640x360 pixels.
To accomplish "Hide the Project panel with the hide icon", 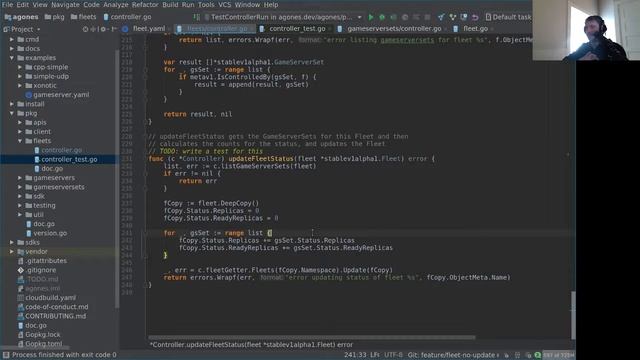I will (113, 29).
